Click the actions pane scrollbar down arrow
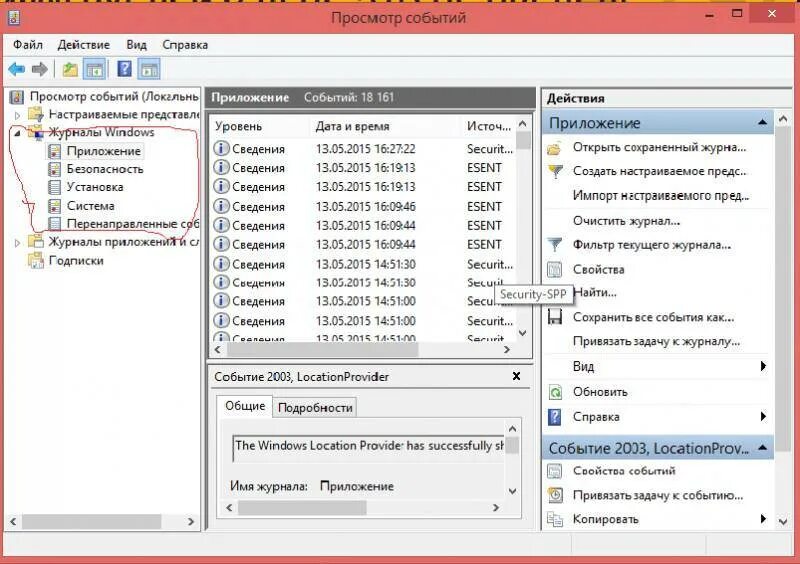Screen dimensions: 800x564 (x=784, y=522)
